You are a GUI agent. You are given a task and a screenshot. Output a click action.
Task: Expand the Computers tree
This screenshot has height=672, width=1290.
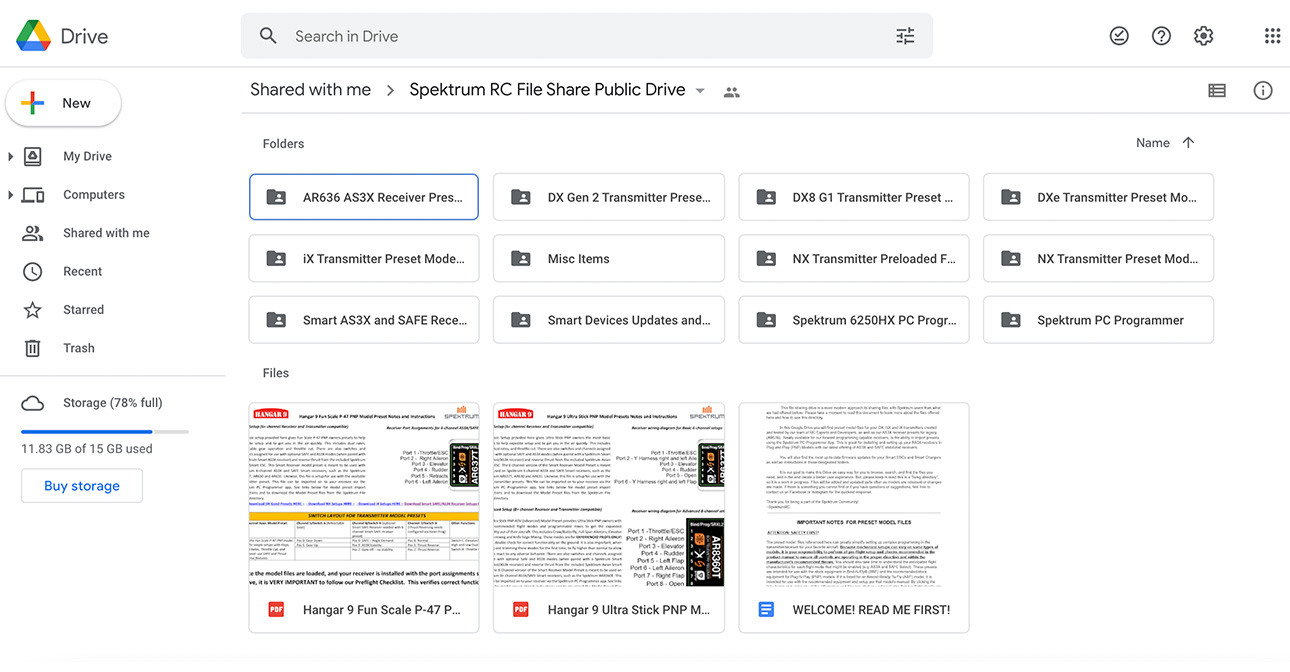11,195
